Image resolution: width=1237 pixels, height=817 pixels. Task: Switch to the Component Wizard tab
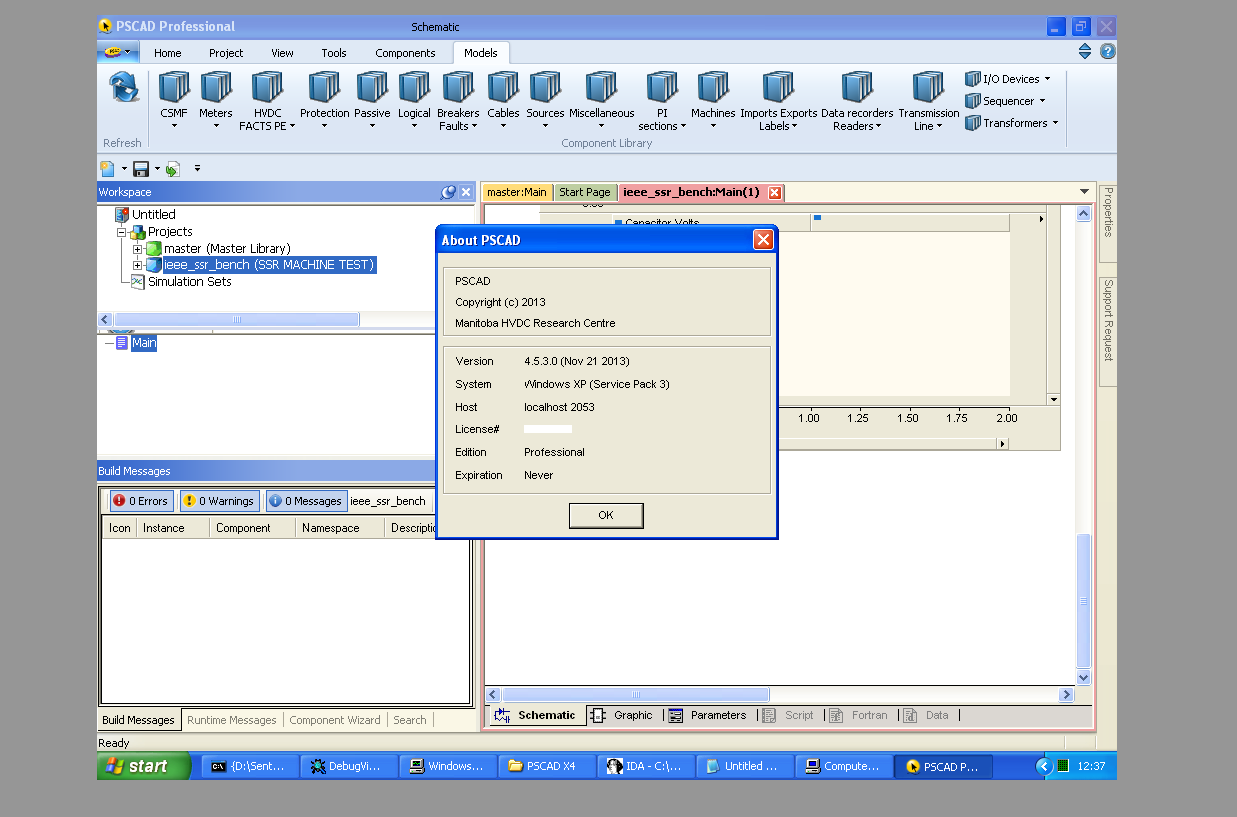[335, 720]
